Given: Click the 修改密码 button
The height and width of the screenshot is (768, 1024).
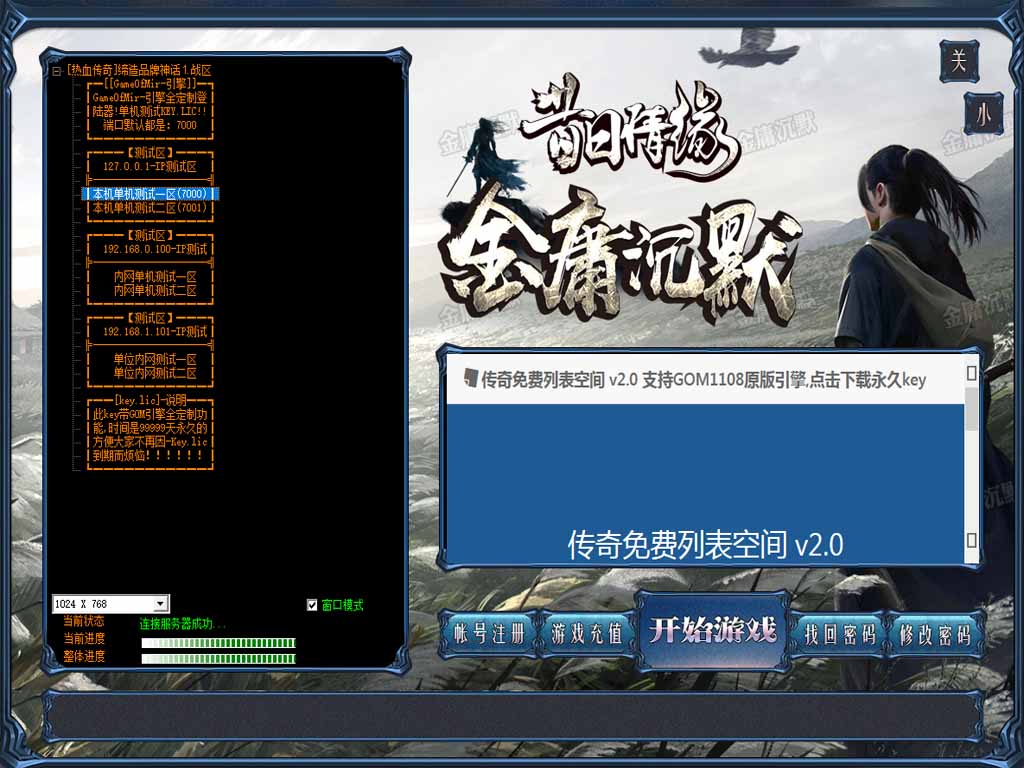Looking at the screenshot, I should pyautogui.click(x=935, y=634).
